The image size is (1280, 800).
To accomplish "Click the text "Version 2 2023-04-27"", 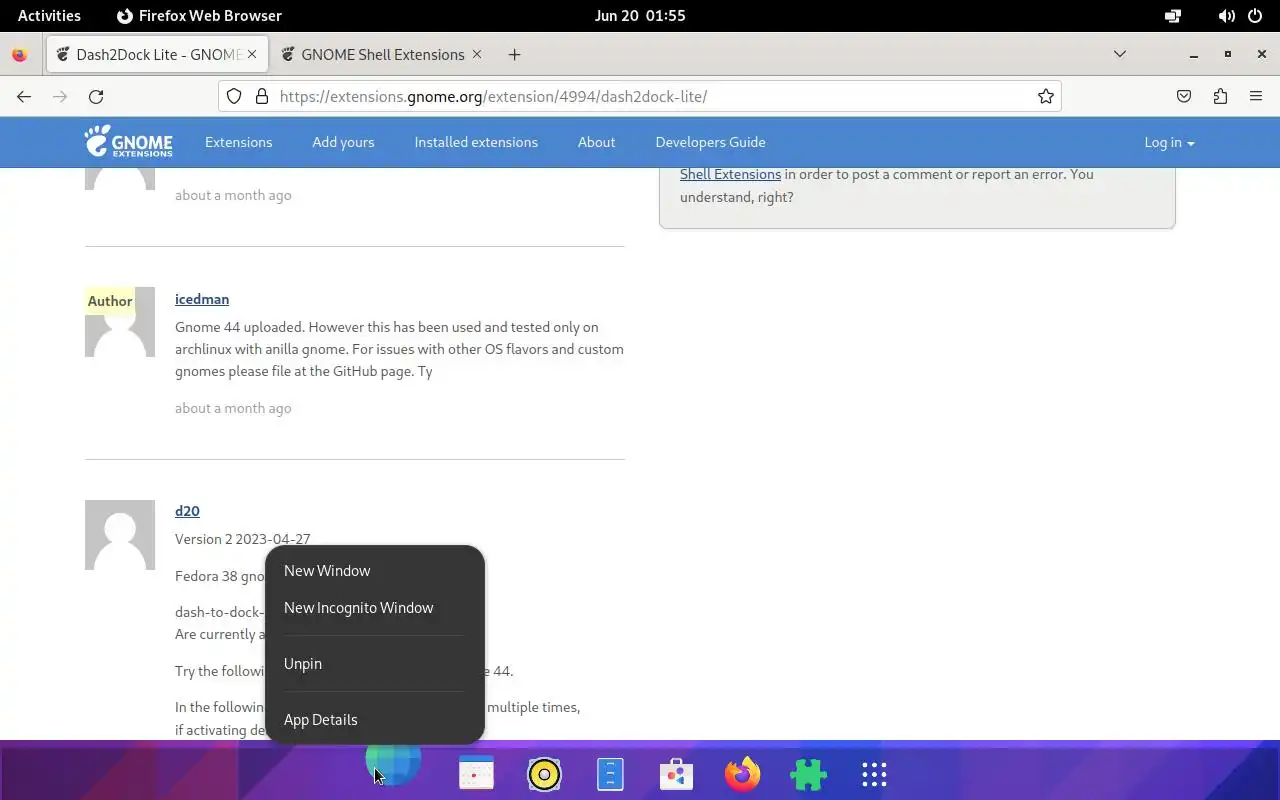I will [243, 539].
